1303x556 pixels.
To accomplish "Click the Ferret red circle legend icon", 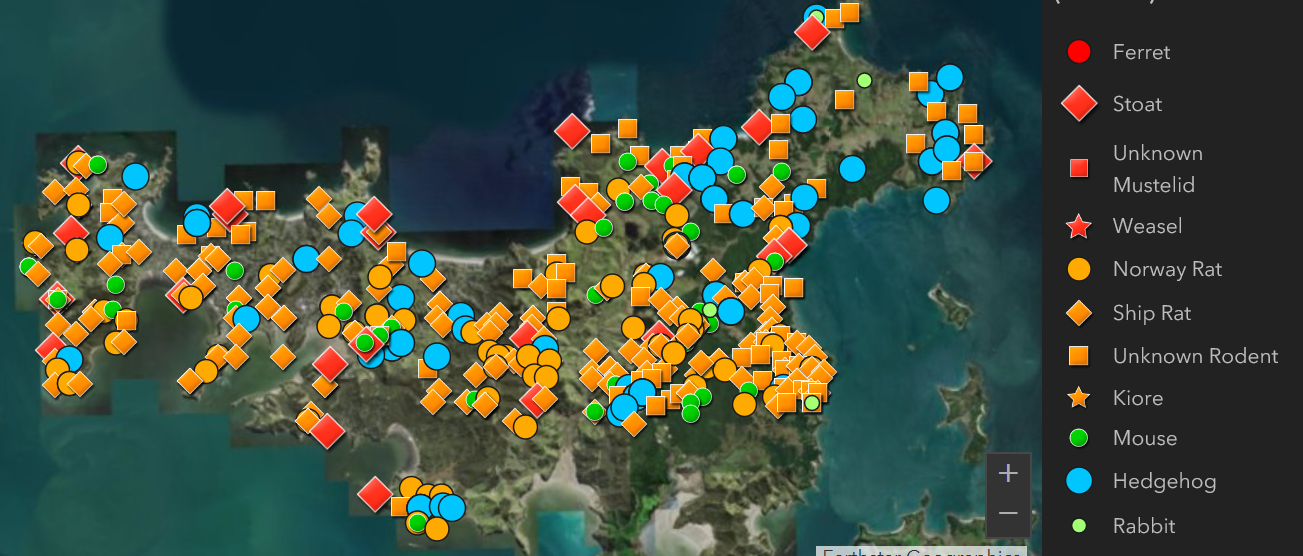I will coord(1078,52).
